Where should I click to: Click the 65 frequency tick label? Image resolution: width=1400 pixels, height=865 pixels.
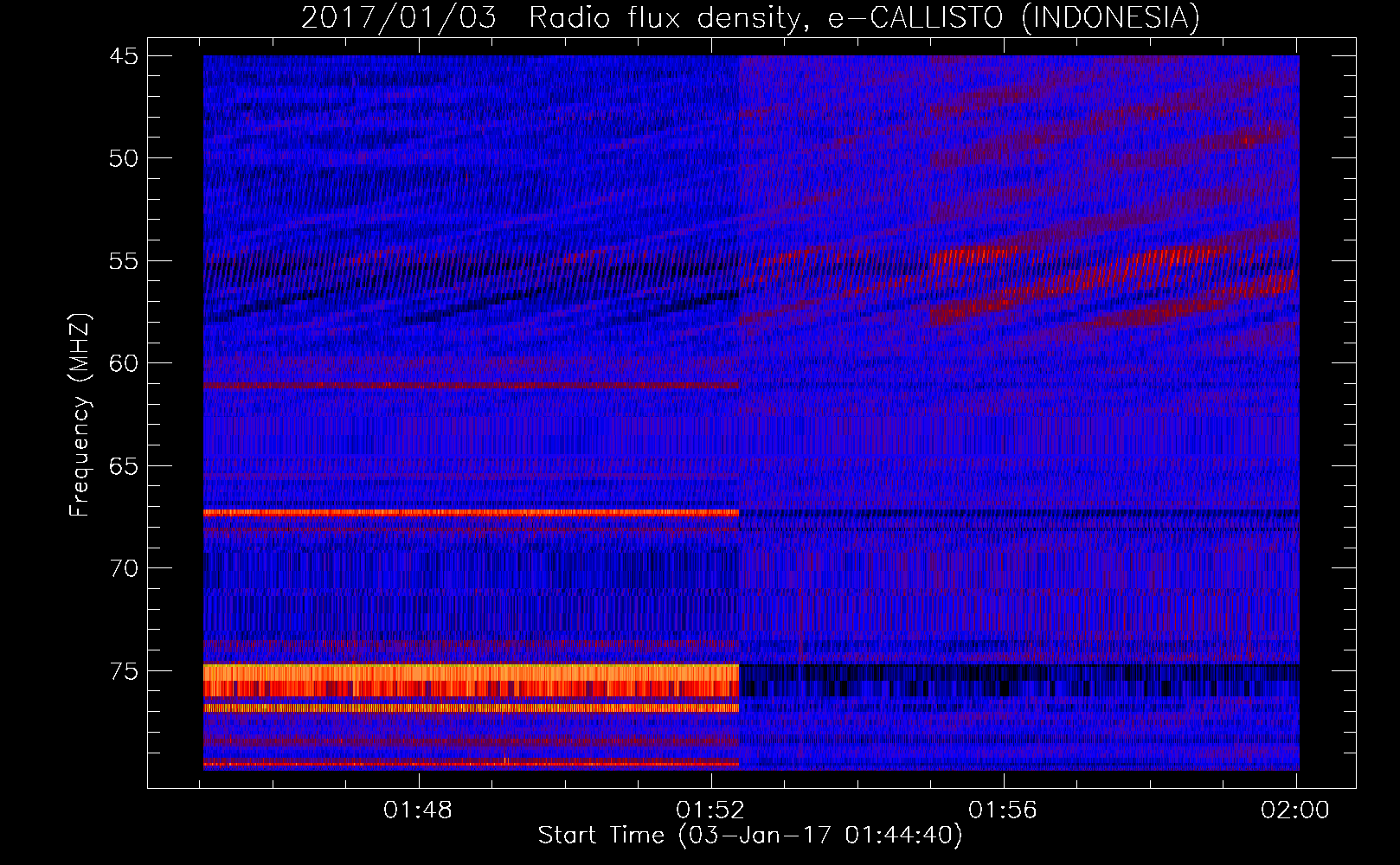(124, 466)
